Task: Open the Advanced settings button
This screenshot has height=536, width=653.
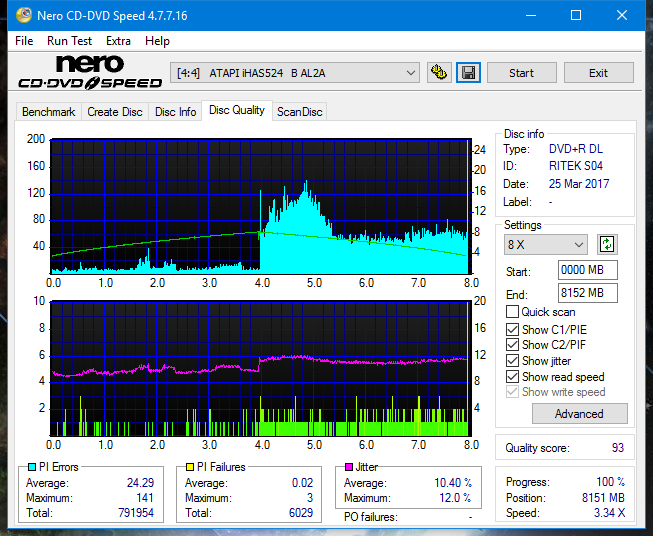Action: (x=579, y=413)
